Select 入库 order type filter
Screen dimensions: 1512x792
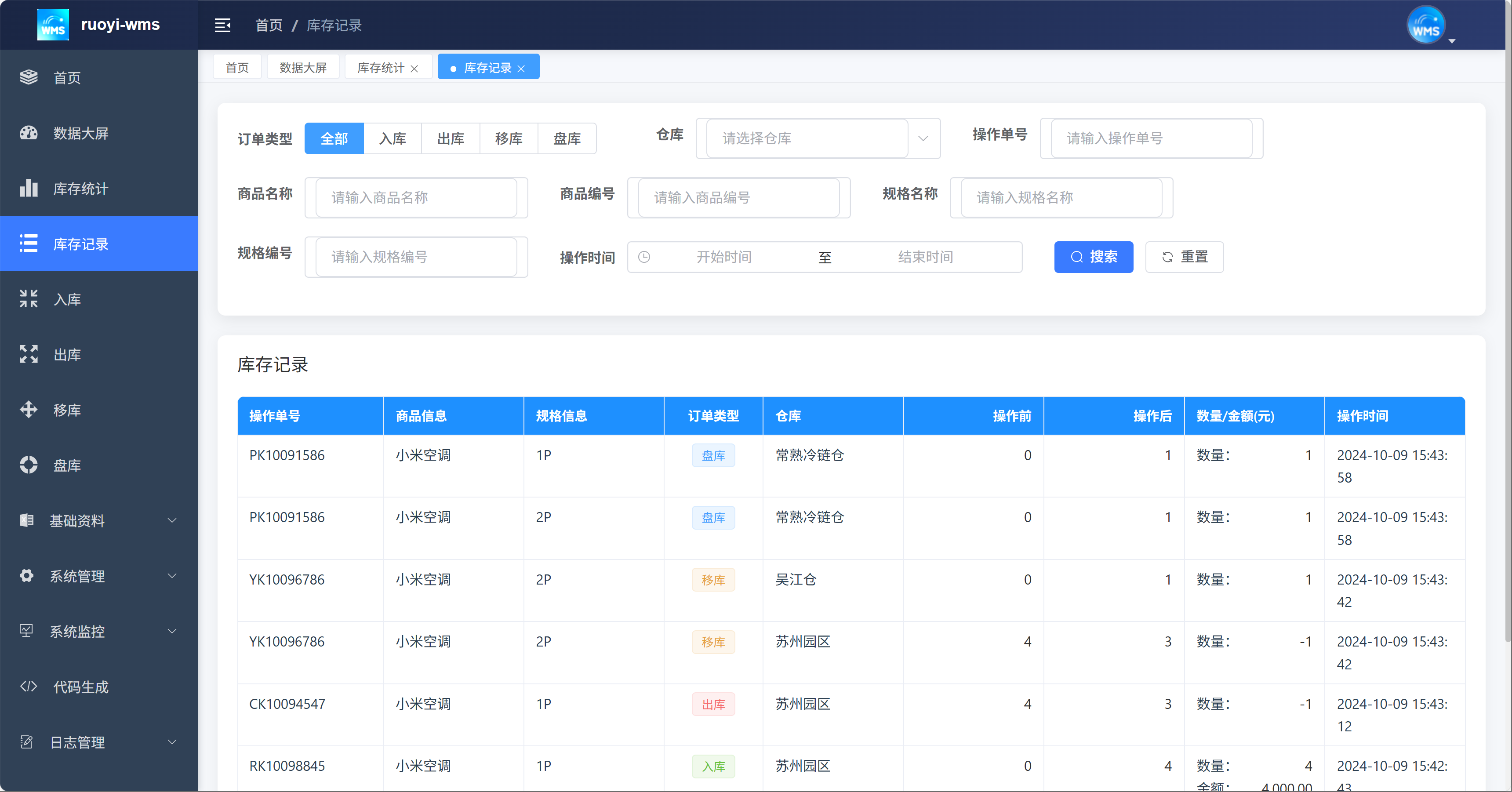tap(392, 138)
